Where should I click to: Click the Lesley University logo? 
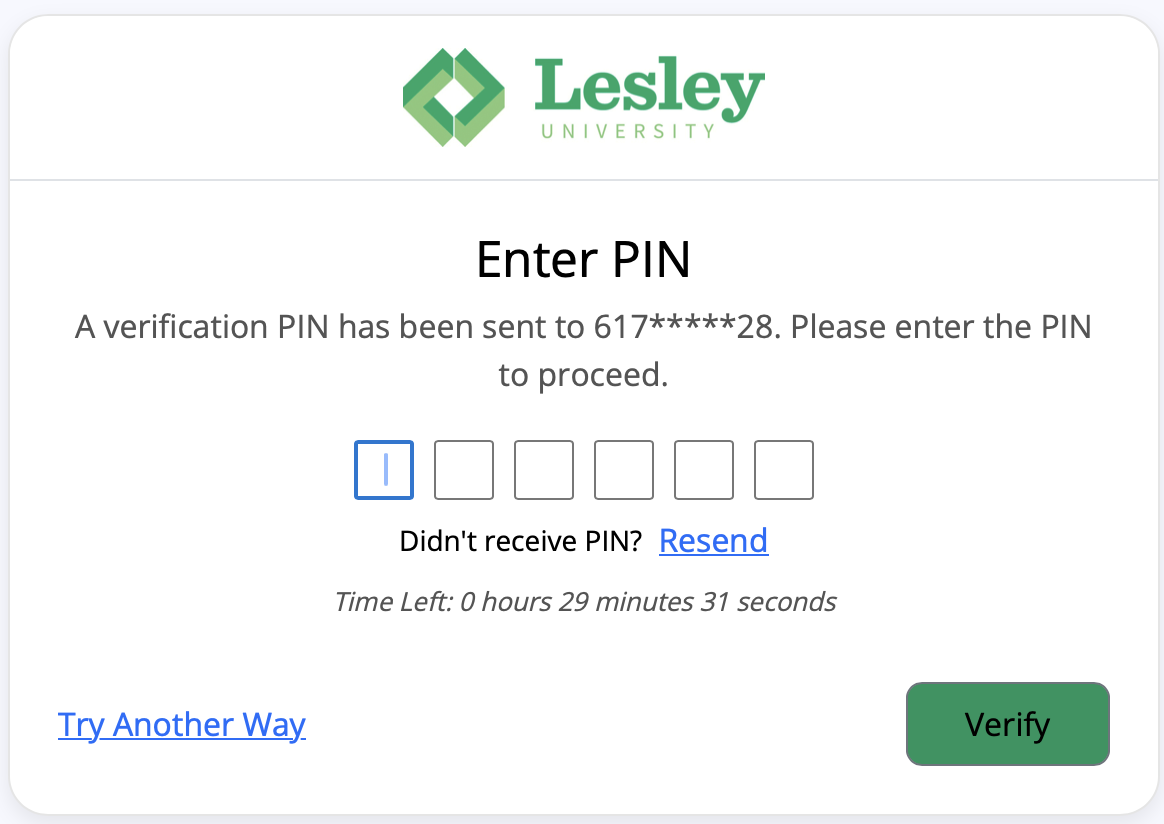click(x=583, y=97)
